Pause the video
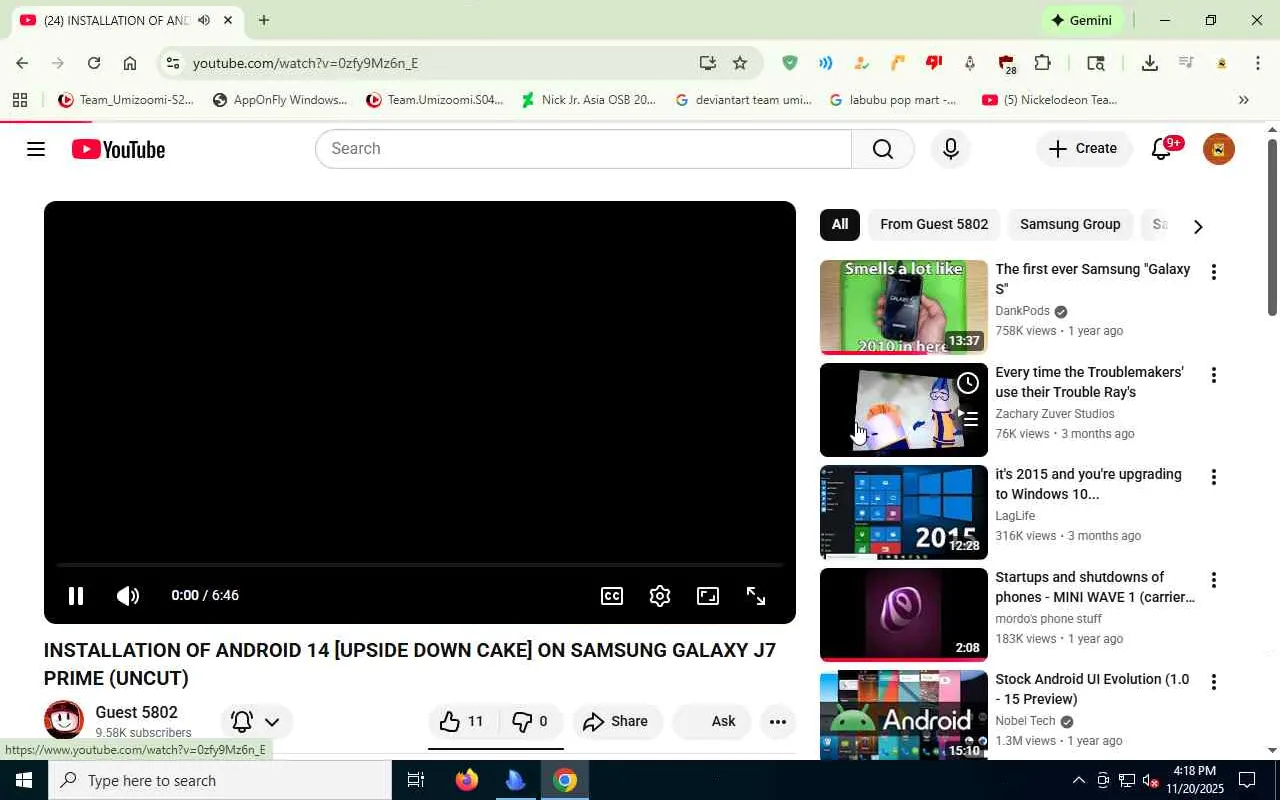The width and height of the screenshot is (1280, 800). (x=75, y=596)
